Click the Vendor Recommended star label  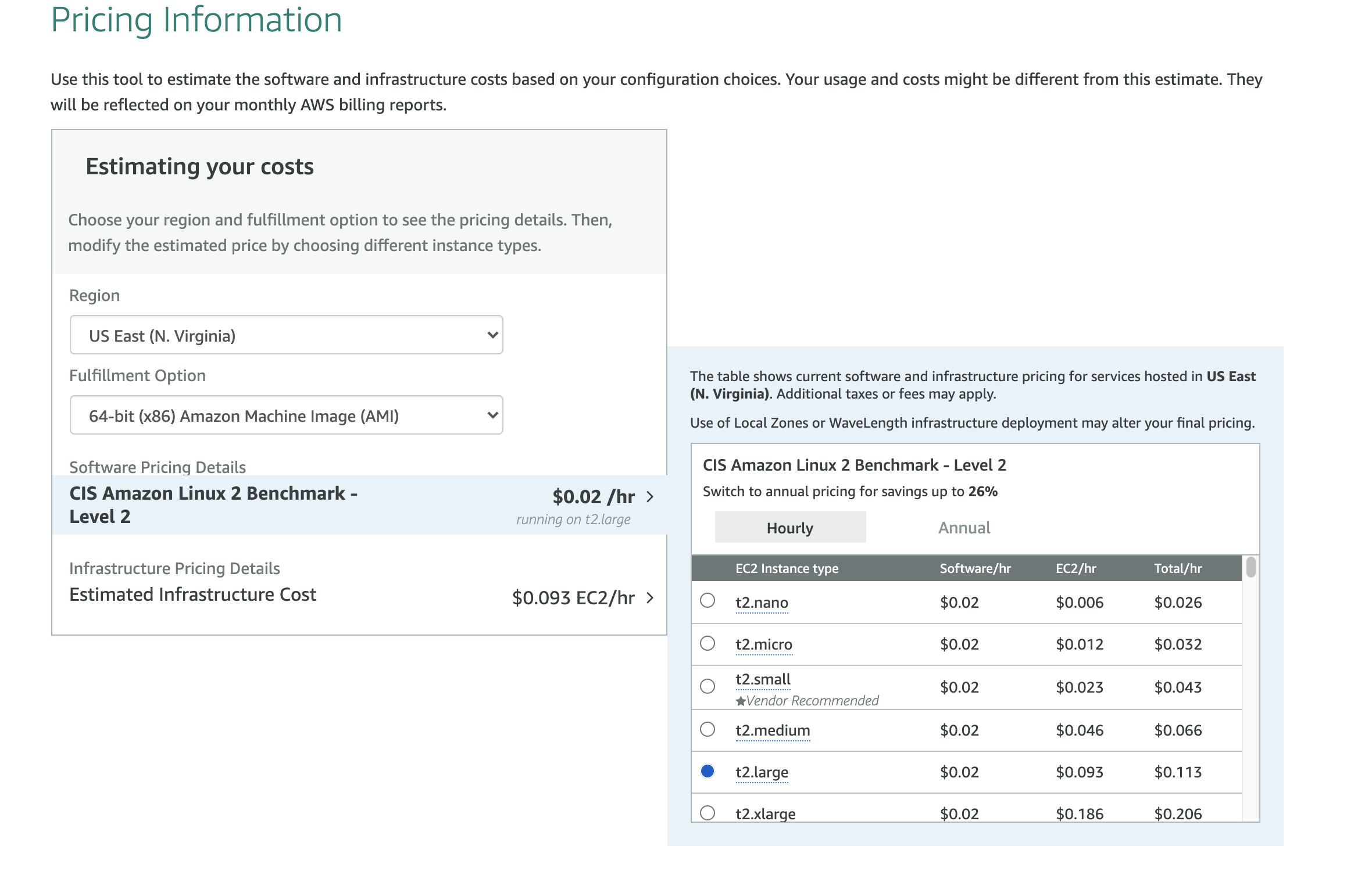[808, 701]
